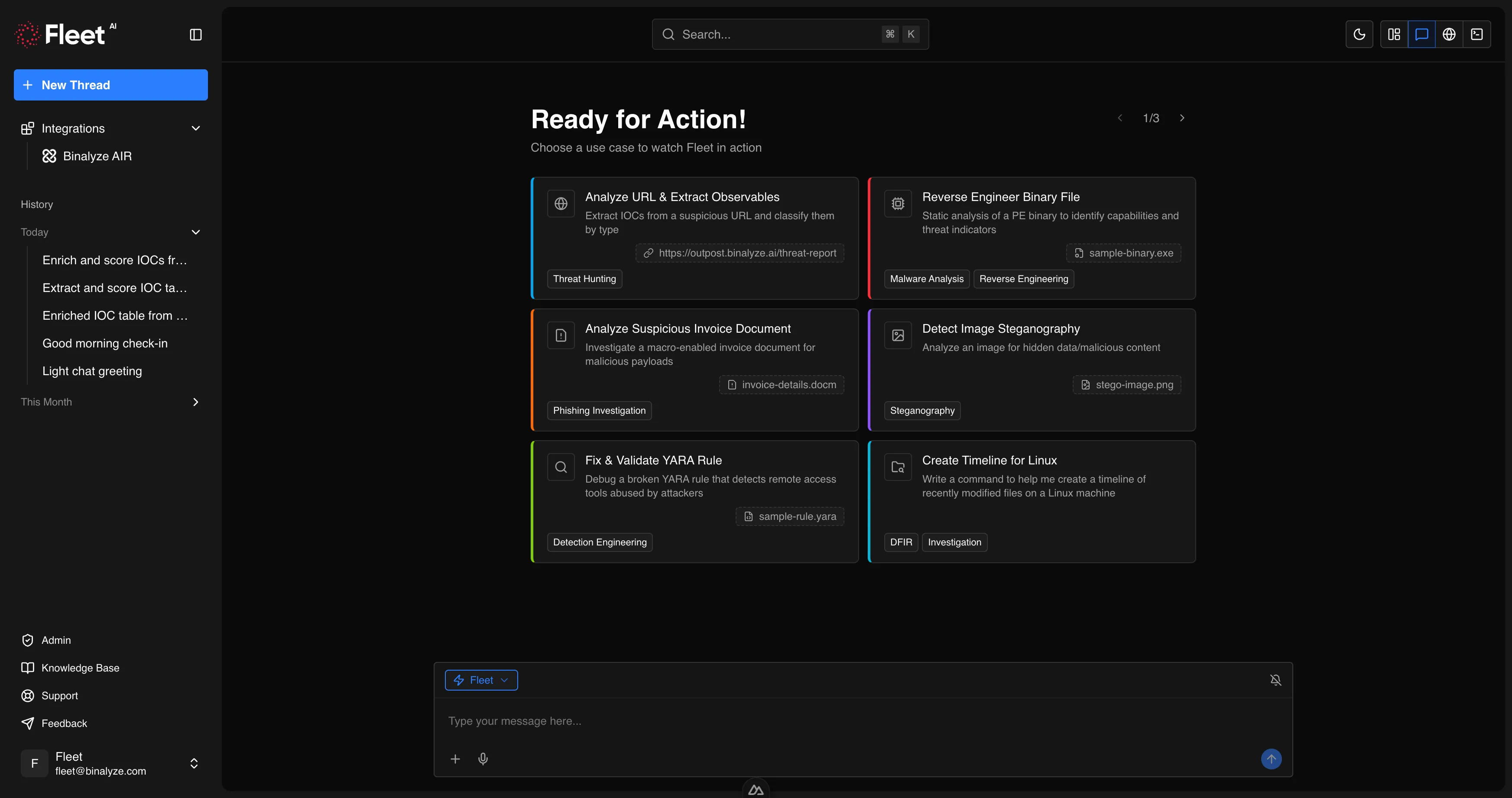Collapse the sidebar panel icon
Viewport: 1512px width, 798px height.
[x=195, y=35]
